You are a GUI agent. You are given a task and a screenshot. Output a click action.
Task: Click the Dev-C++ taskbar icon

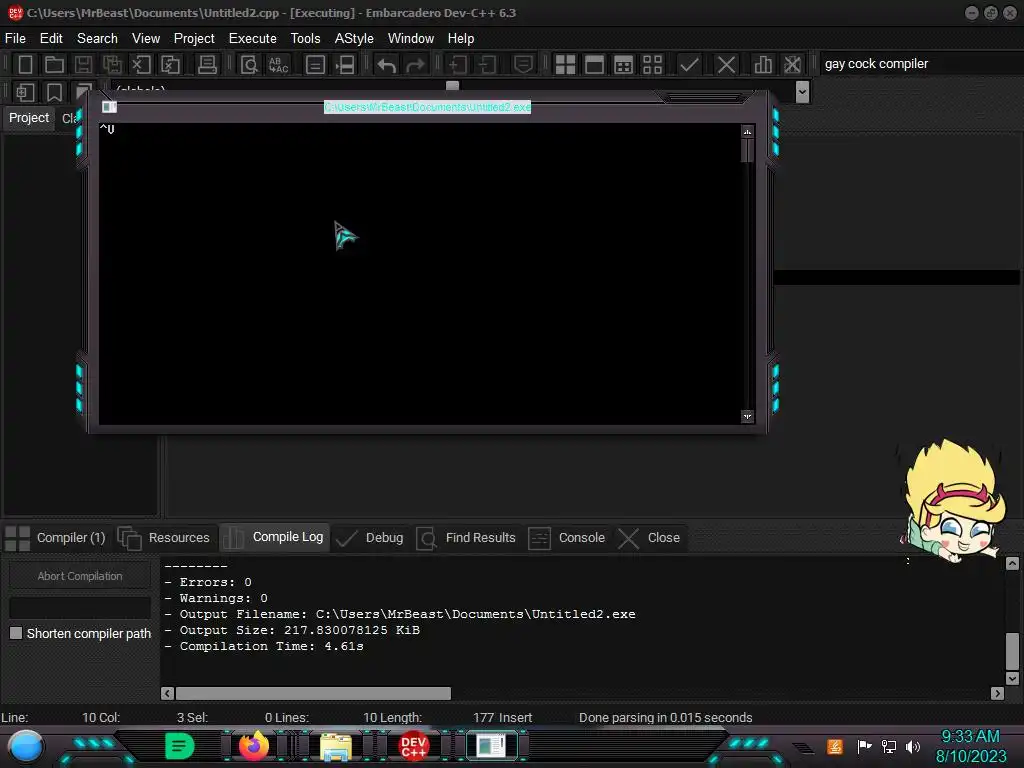point(413,746)
